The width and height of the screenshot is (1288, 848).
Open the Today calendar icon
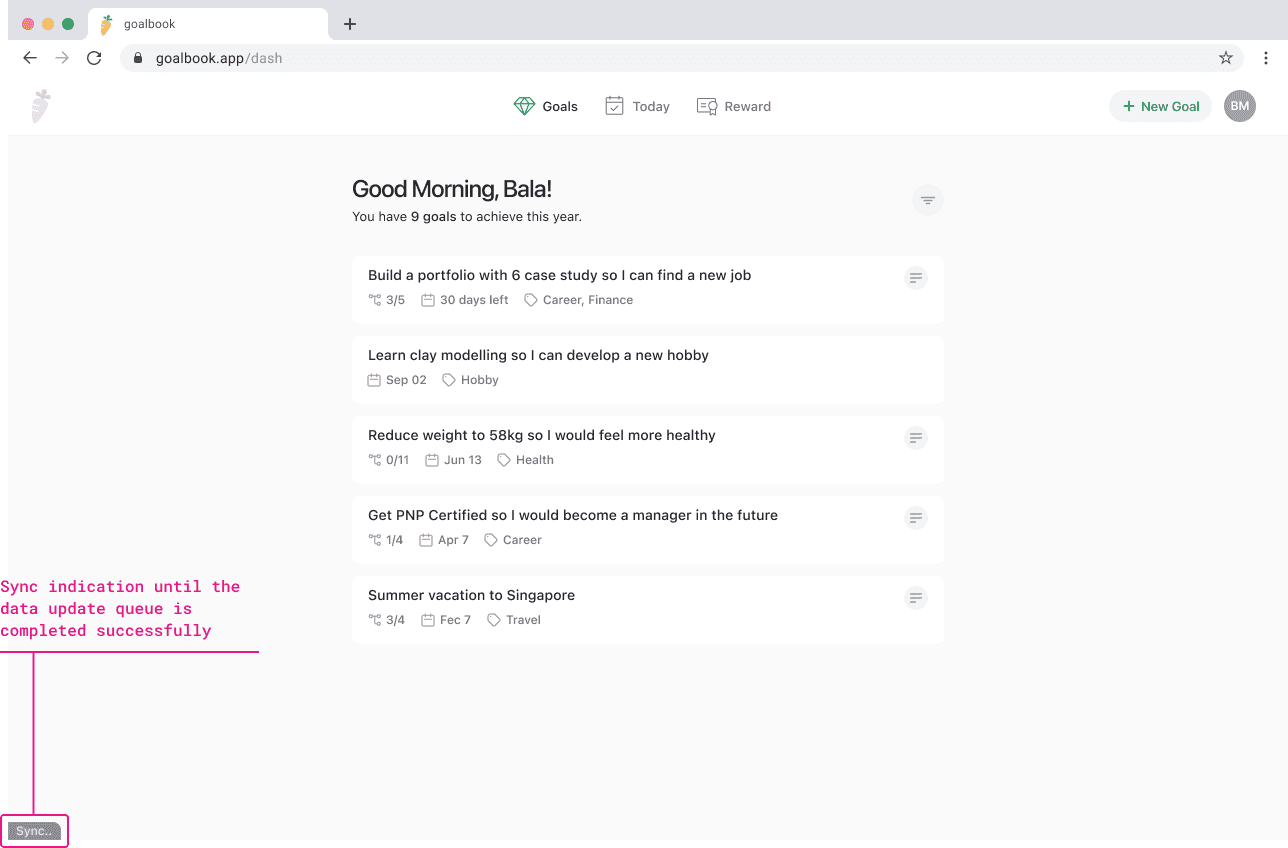pyautogui.click(x=613, y=105)
